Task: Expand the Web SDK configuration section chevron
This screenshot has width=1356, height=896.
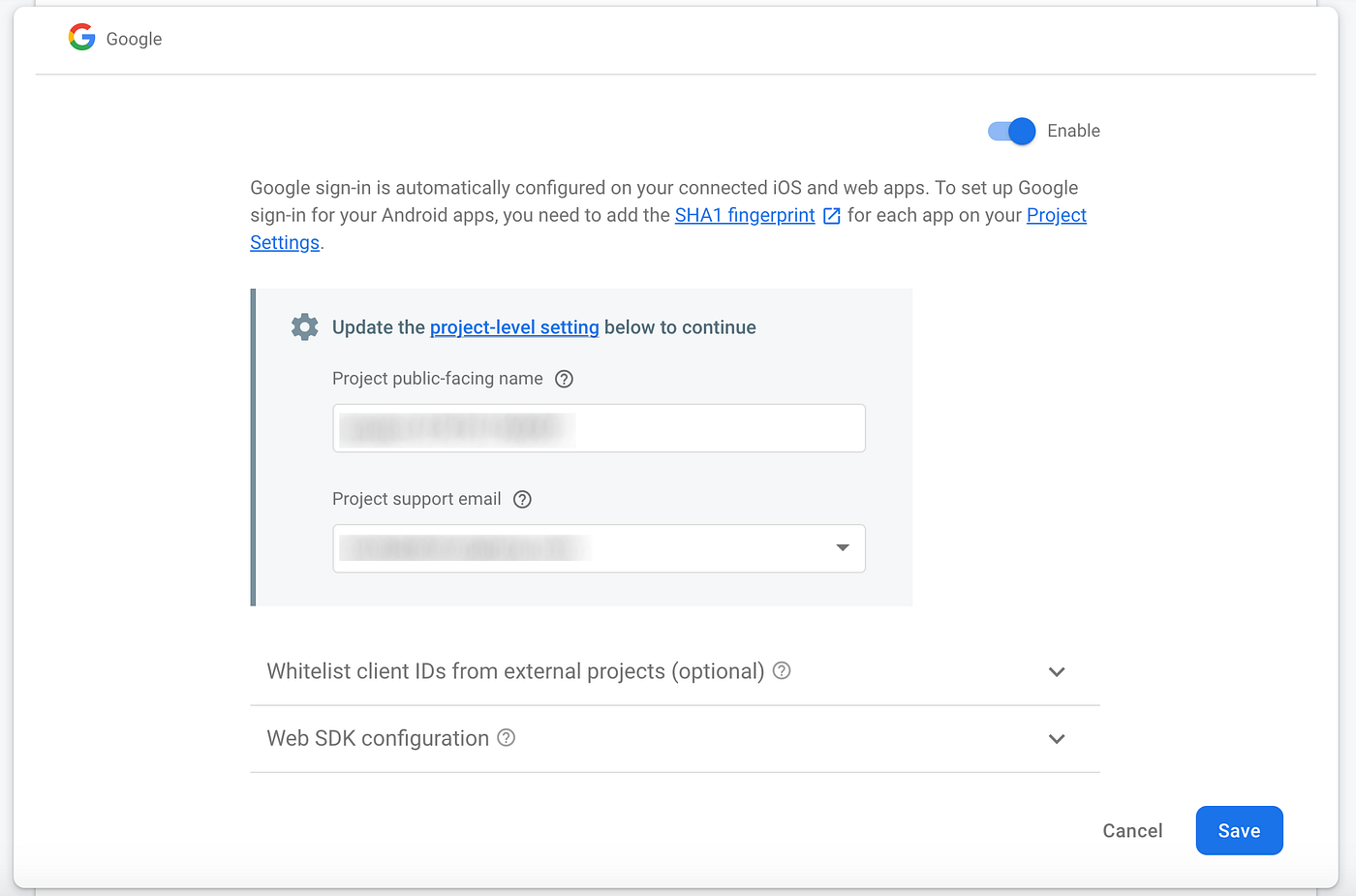Action: click(1057, 738)
